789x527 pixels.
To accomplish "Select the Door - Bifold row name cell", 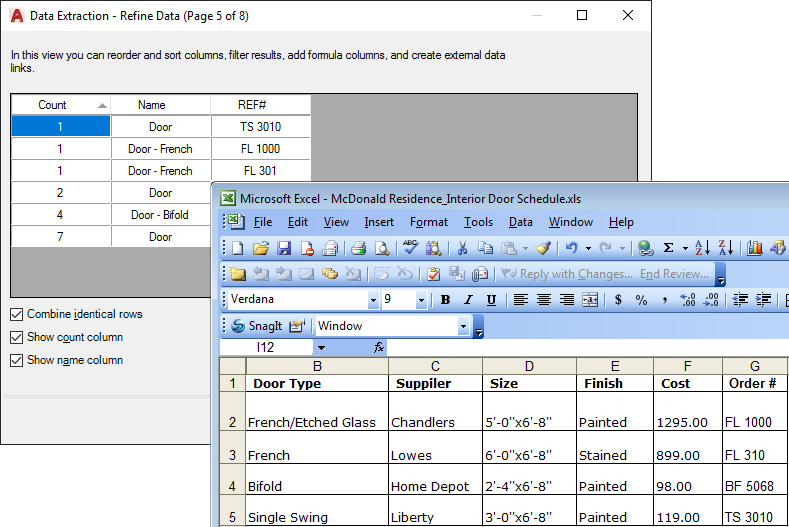I will point(161,215).
